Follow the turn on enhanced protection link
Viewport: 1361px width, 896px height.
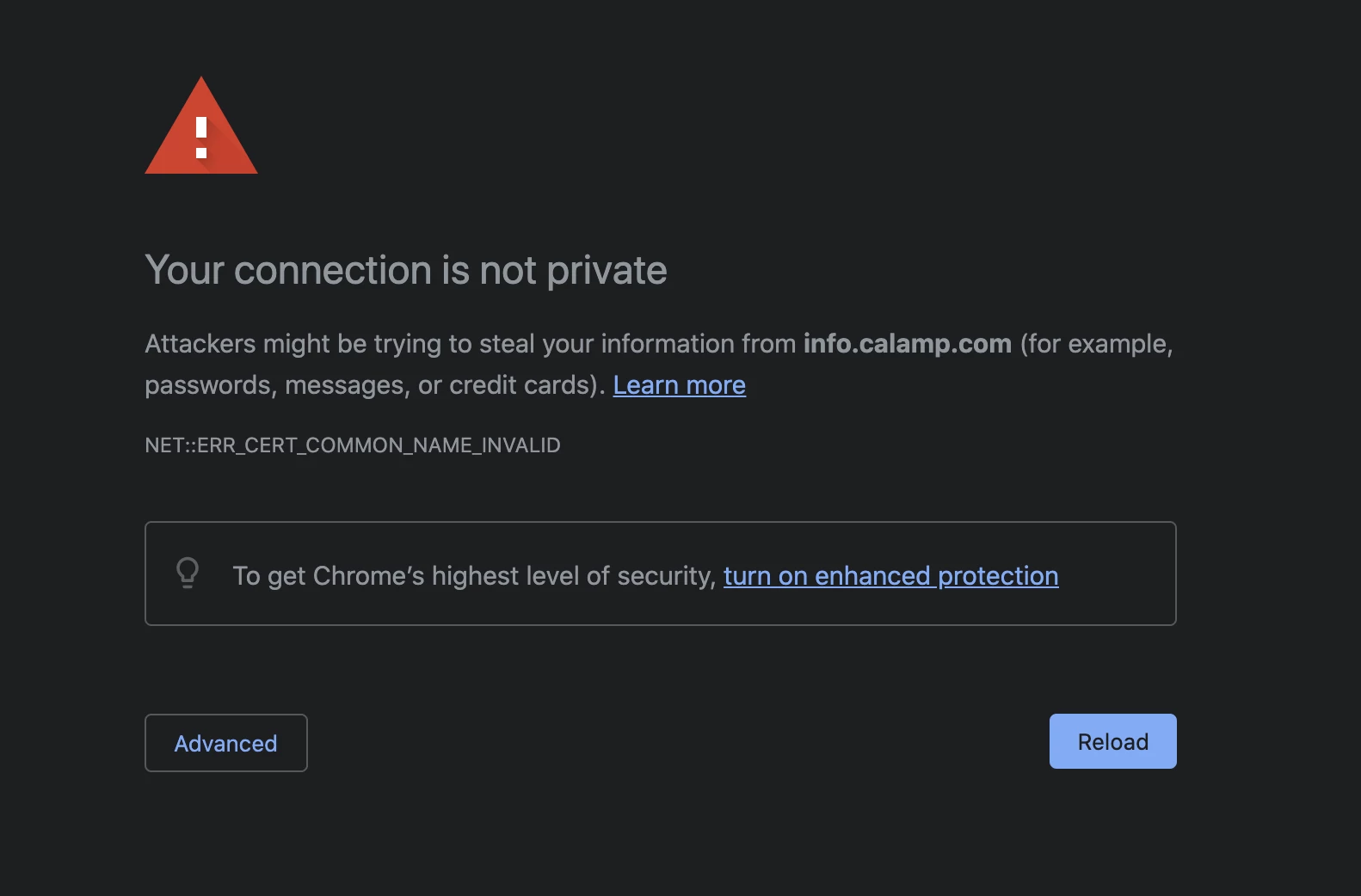pos(890,575)
